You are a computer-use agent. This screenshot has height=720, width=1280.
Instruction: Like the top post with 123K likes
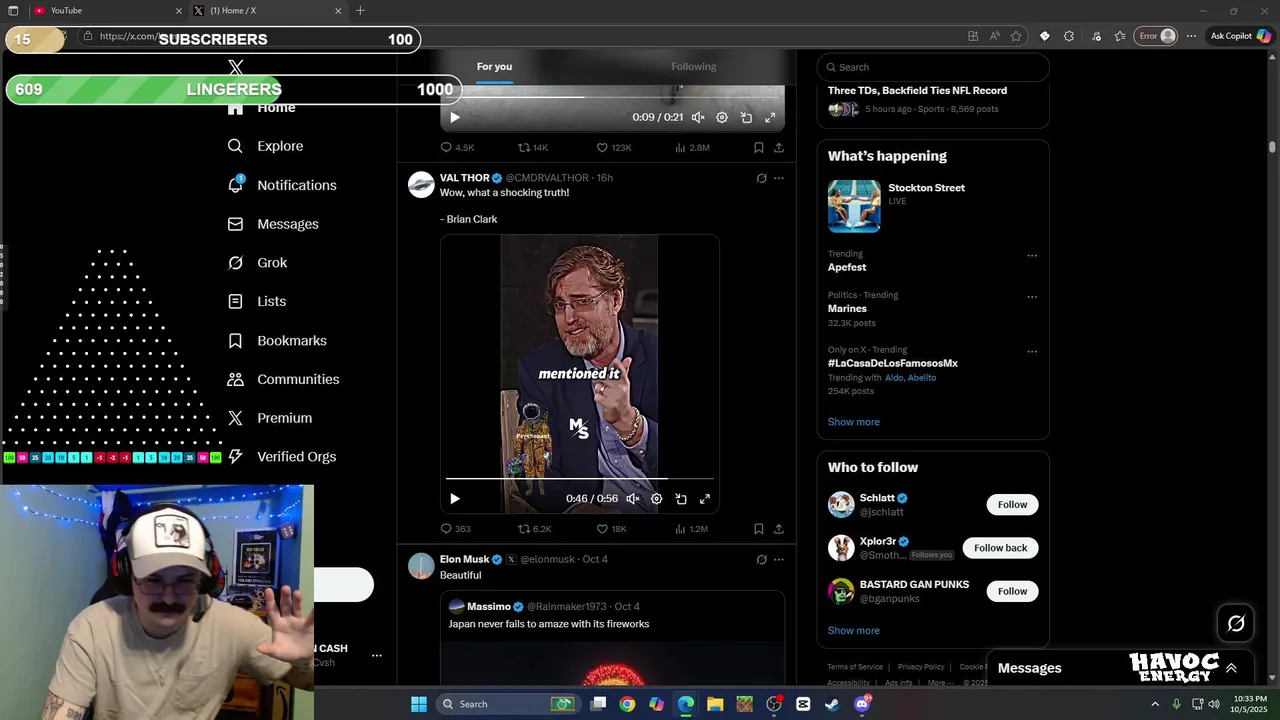pyautogui.click(x=614, y=148)
